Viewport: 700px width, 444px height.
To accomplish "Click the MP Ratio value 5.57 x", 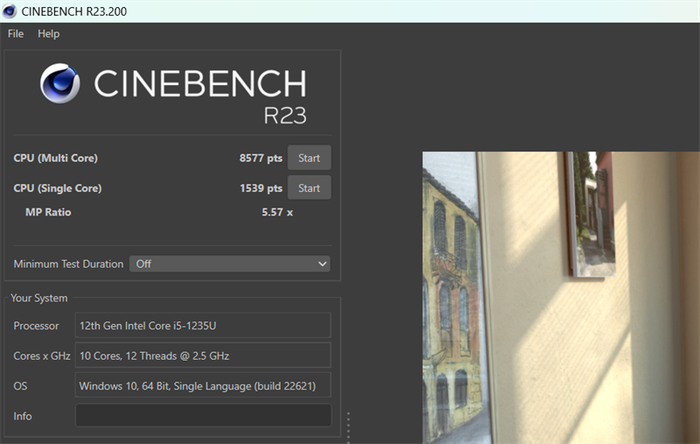I will [x=277, y=212].
